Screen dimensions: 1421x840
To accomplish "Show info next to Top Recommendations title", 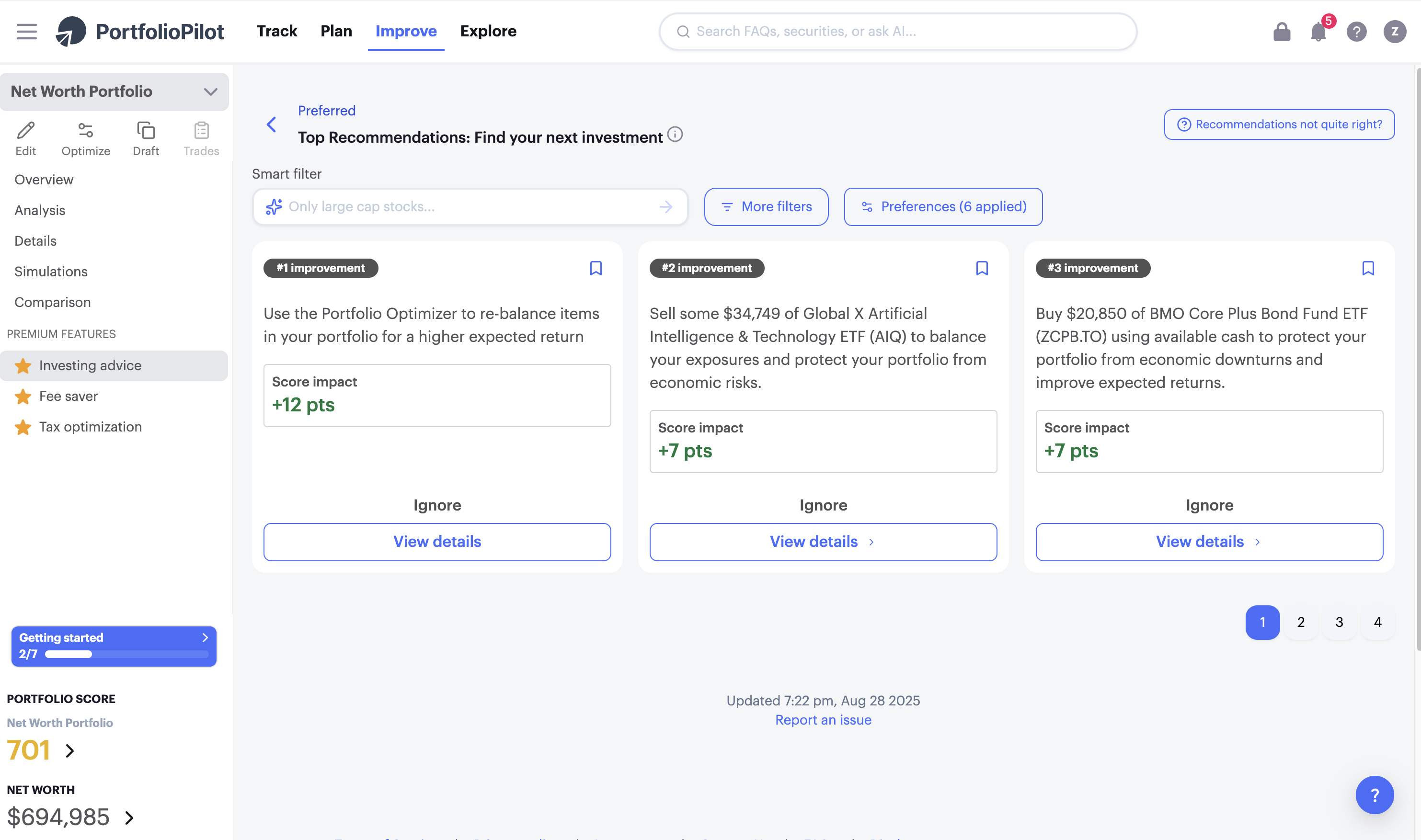I will tap(675, 135).
